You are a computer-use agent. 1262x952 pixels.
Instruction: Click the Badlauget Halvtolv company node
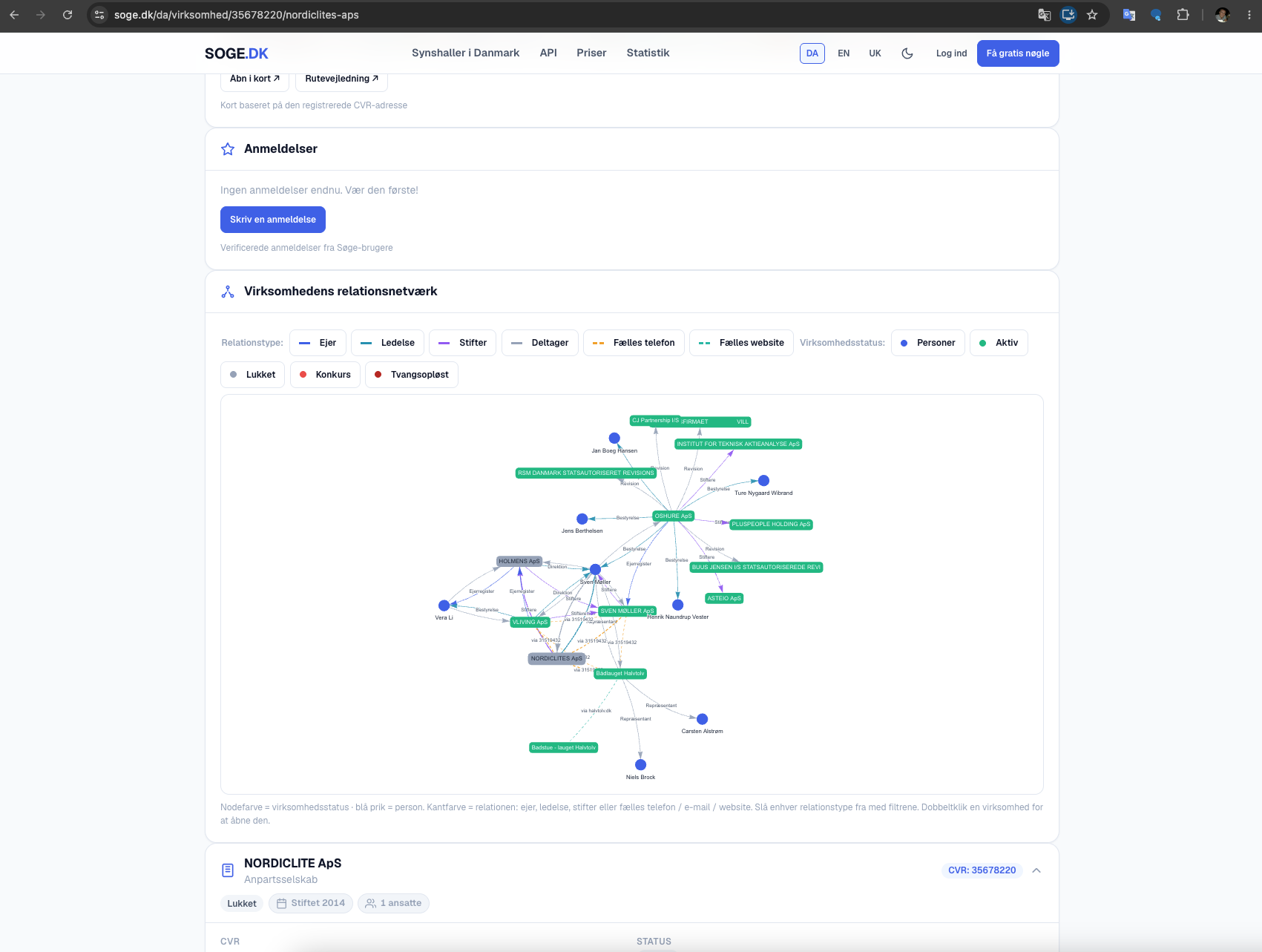(620, 674)
